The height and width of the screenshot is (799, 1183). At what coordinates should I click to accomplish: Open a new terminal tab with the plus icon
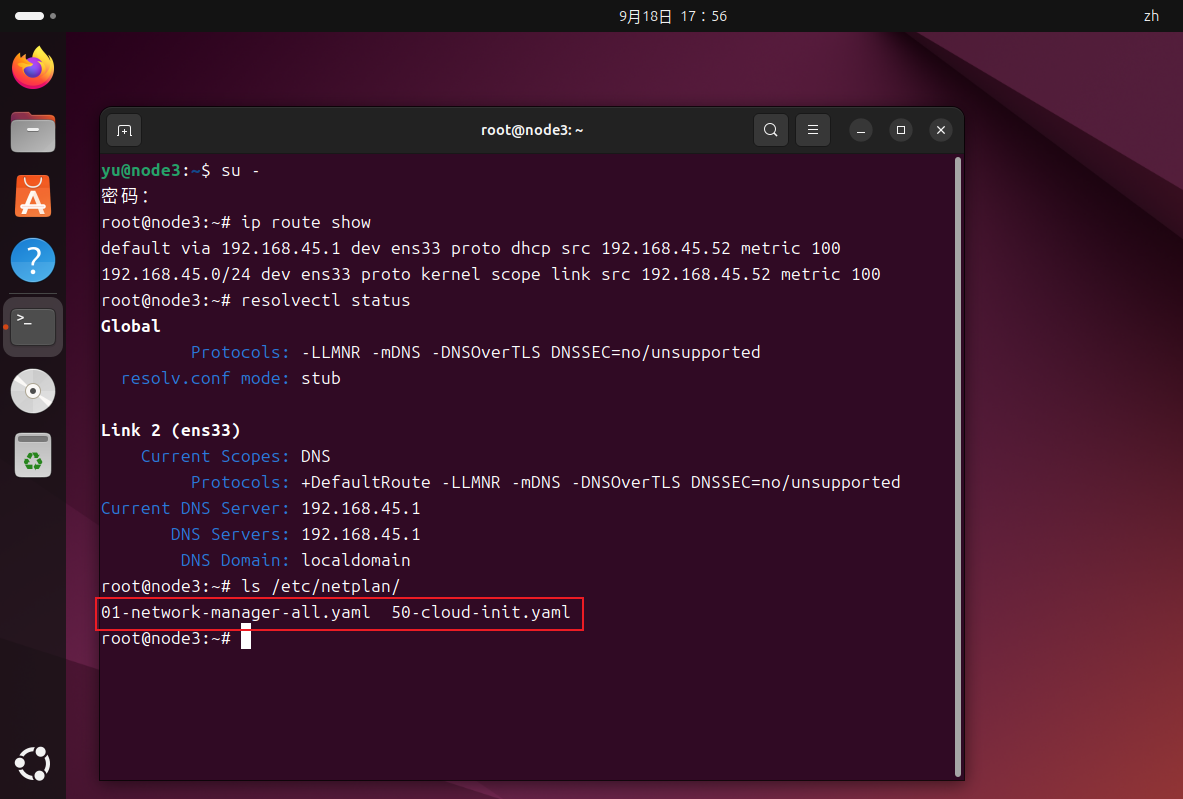click(x=124, y=130)
